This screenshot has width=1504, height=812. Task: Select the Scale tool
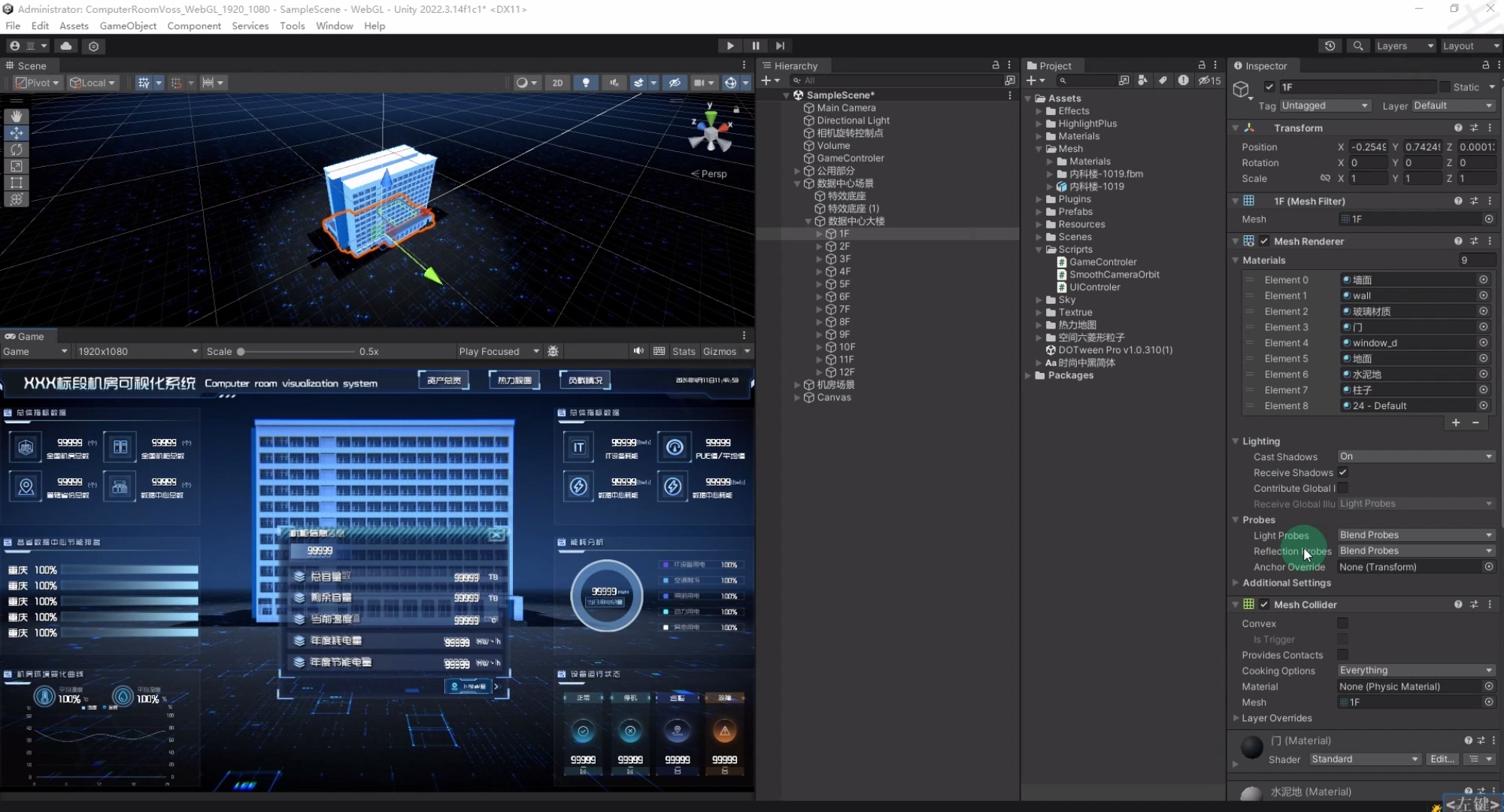16,166
